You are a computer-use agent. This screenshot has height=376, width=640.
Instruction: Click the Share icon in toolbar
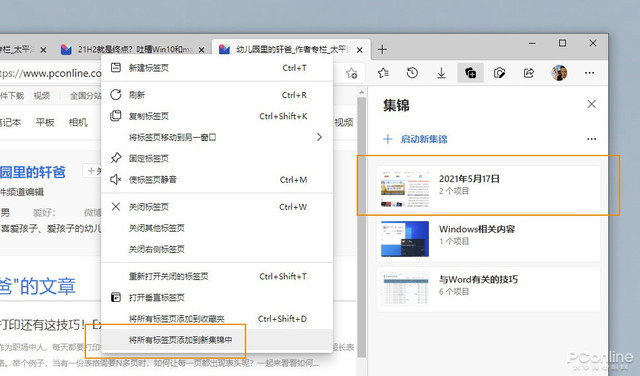point(529,73)
